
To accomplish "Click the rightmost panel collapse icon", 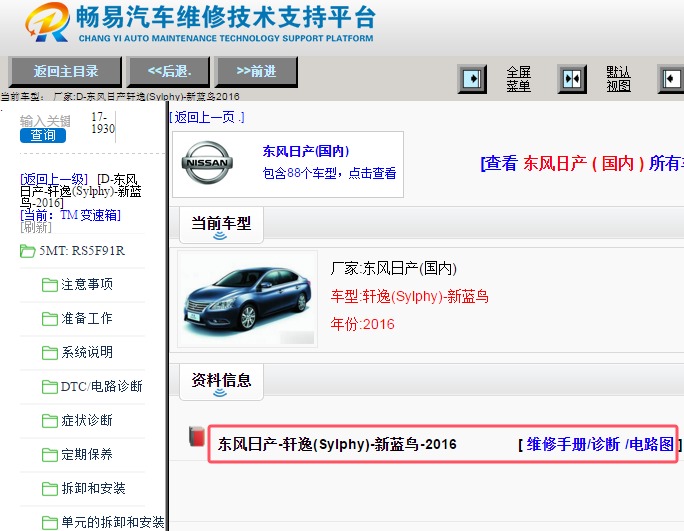I will point(671,79).
